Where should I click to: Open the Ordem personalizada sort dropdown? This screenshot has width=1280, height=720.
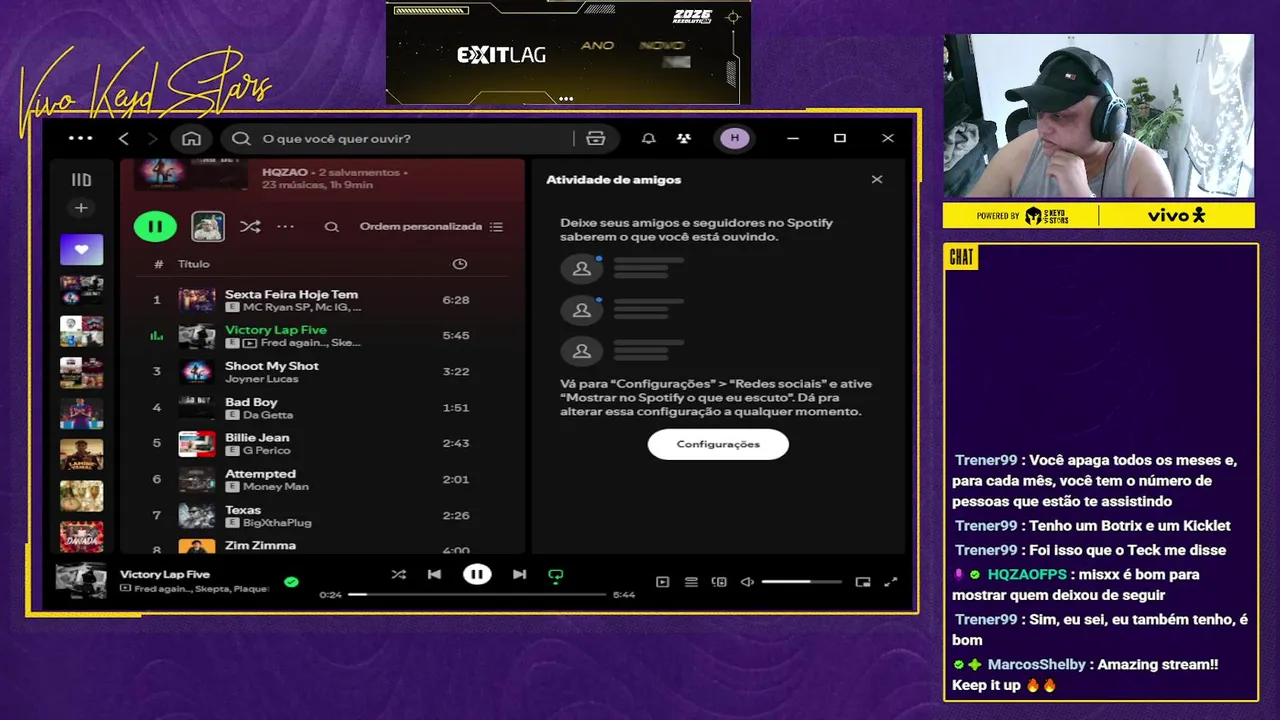[431, 227]
